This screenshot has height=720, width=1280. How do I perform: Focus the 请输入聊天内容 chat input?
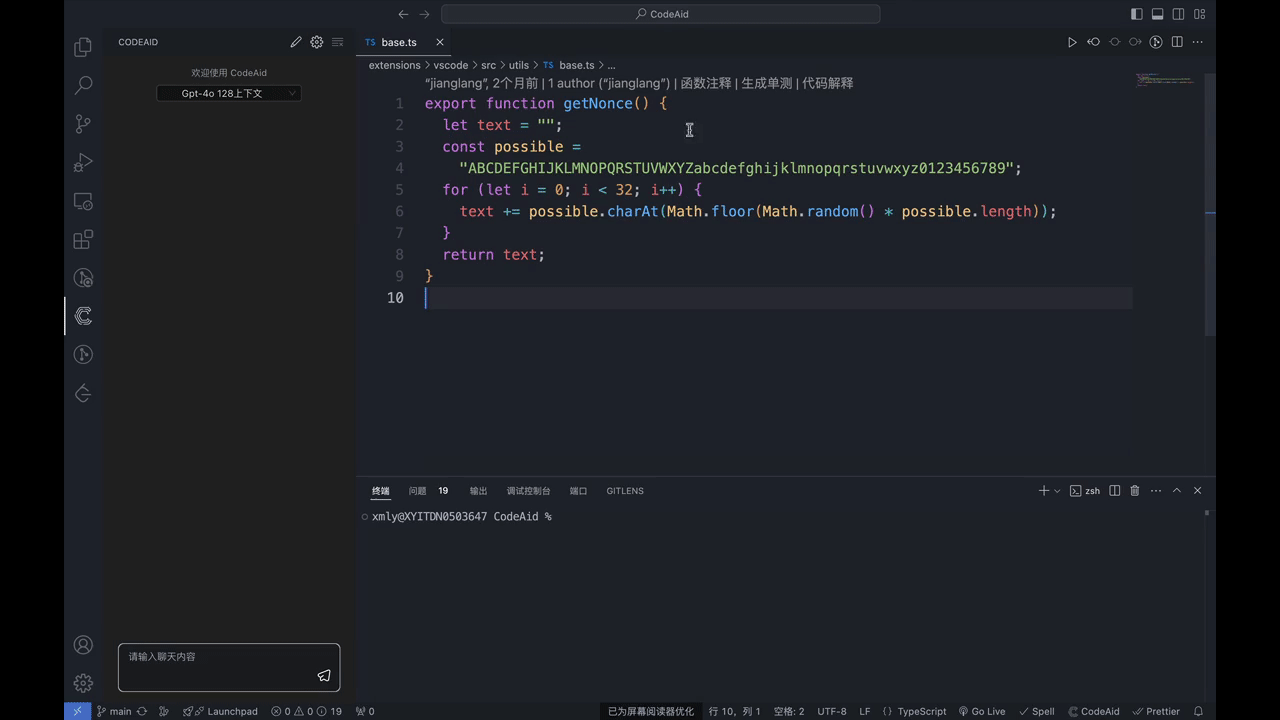click(229, 667)
